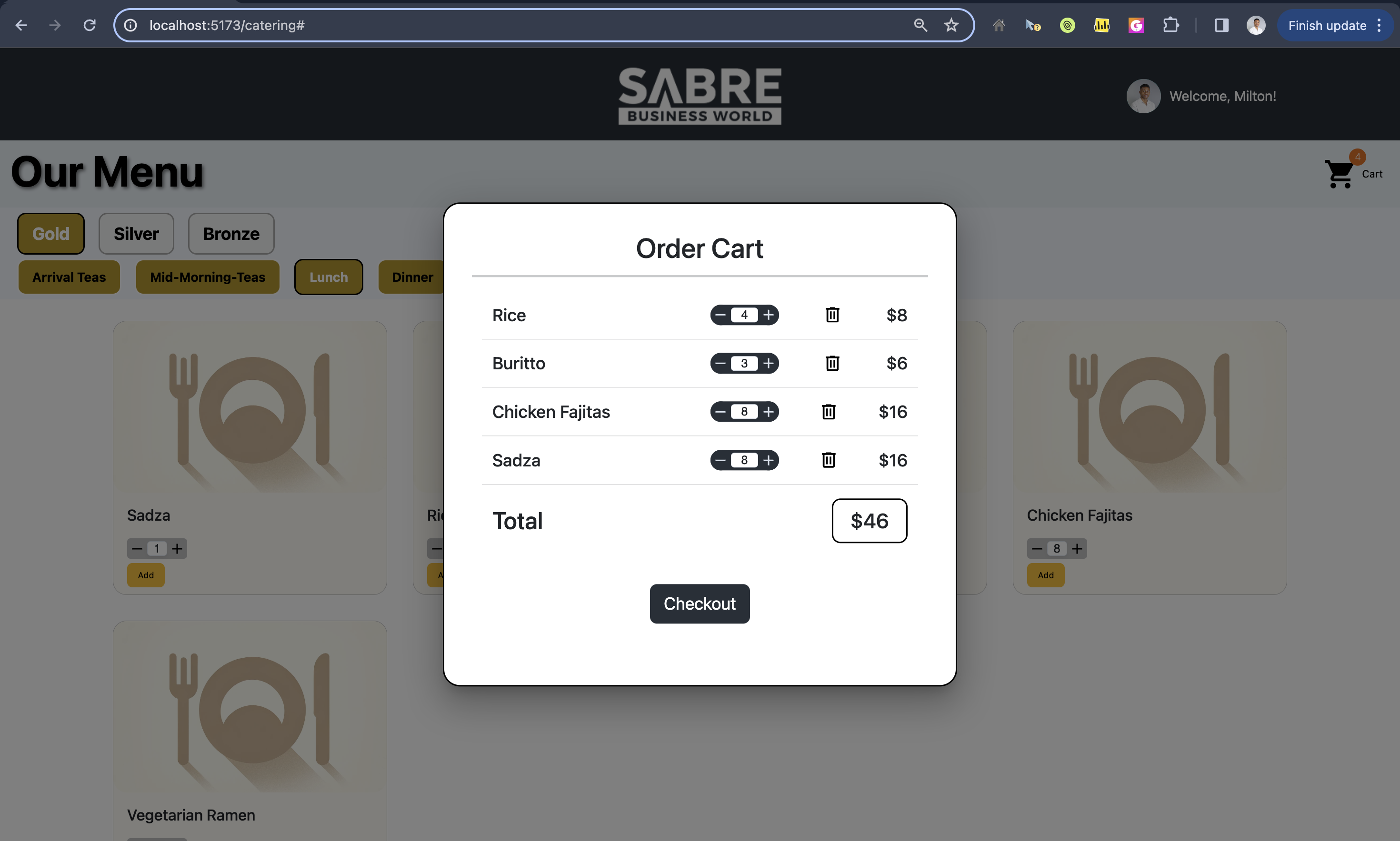Increase Rice quantity with plus button
Viewport: 1400px width, 841px height.
[768, 315]
